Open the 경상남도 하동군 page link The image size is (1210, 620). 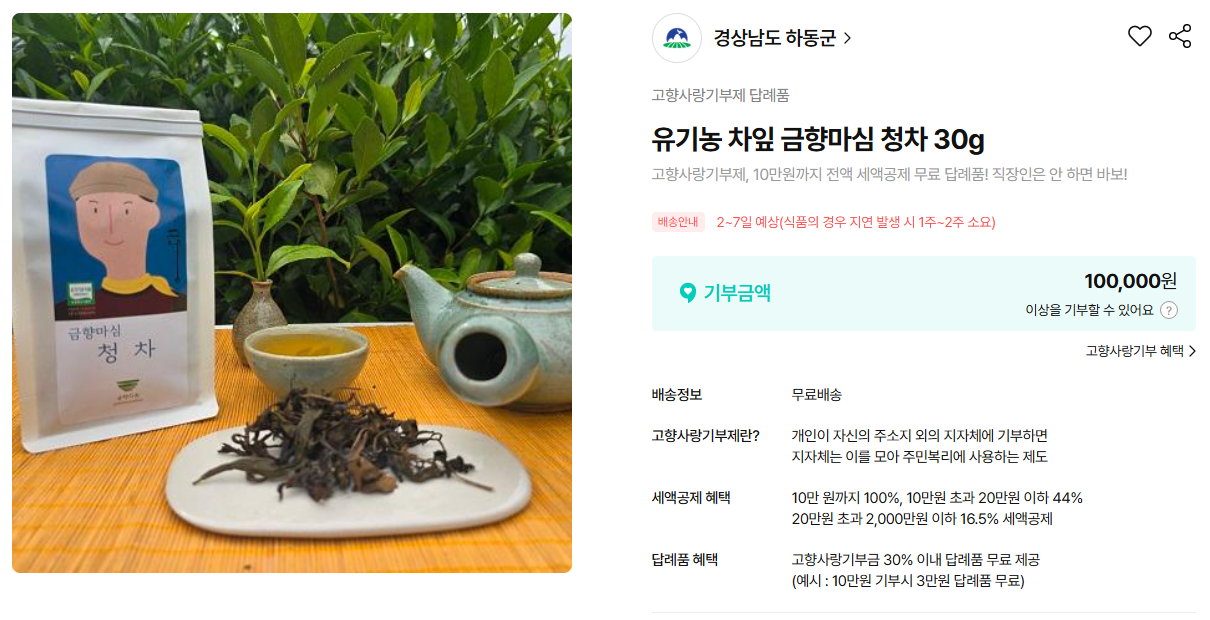775,38
